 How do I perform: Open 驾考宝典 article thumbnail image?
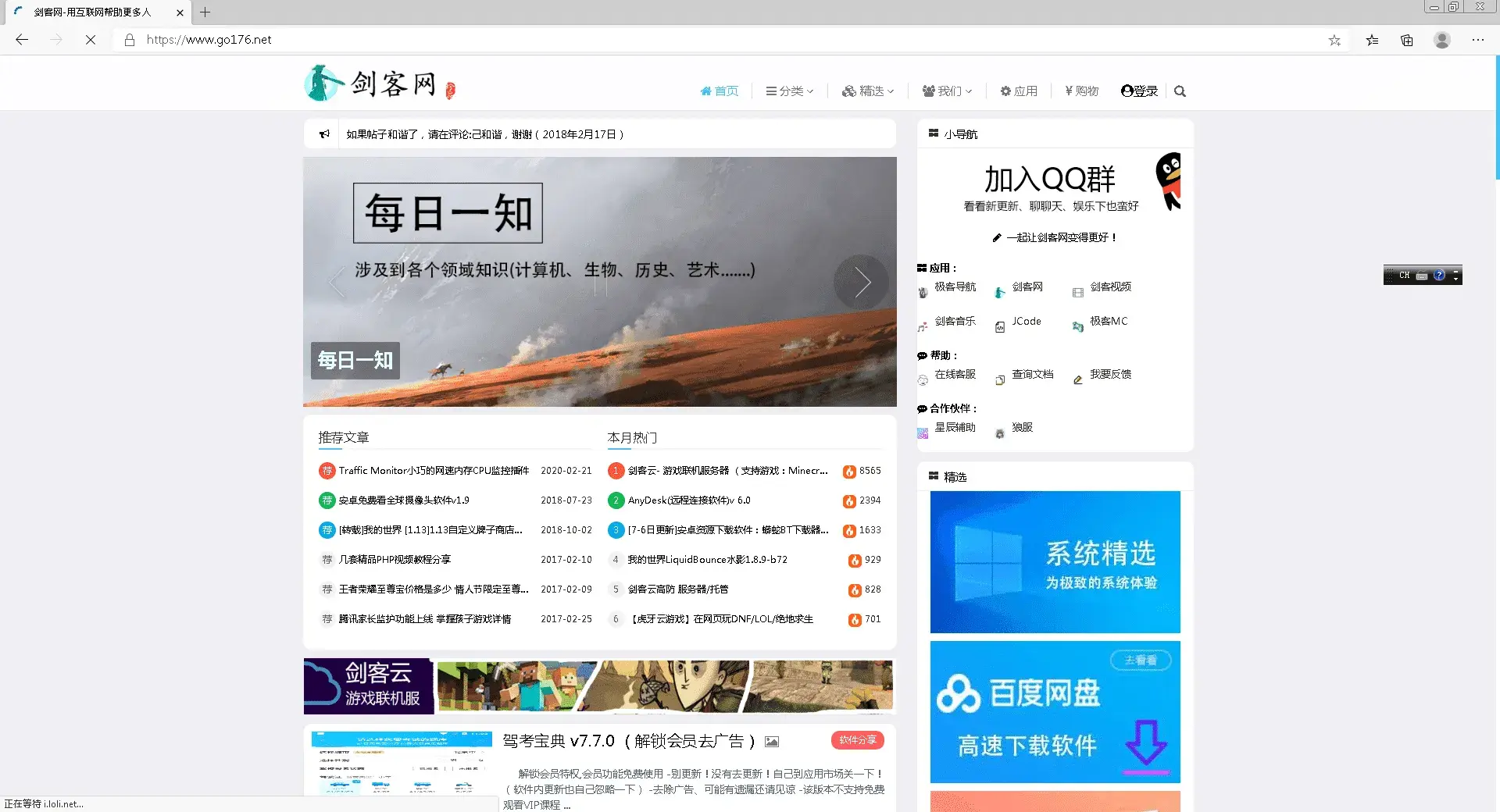click(402, 764)
